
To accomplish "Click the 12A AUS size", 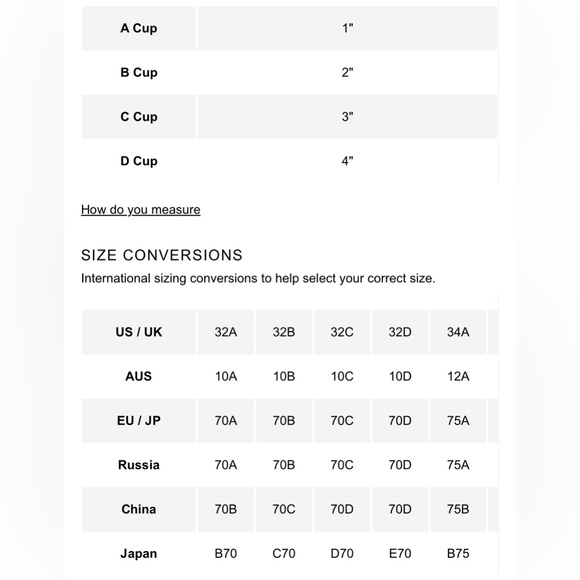I will [x=458, y=377].
